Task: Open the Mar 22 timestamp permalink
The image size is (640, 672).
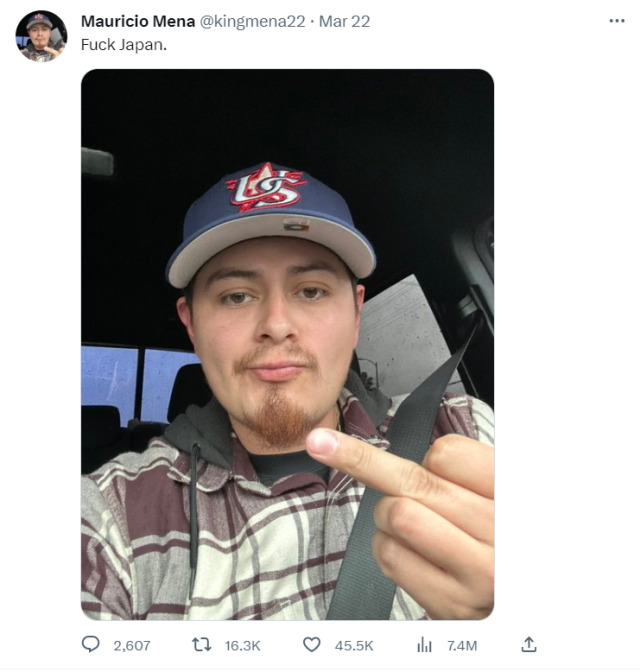Action: point(344,21)
